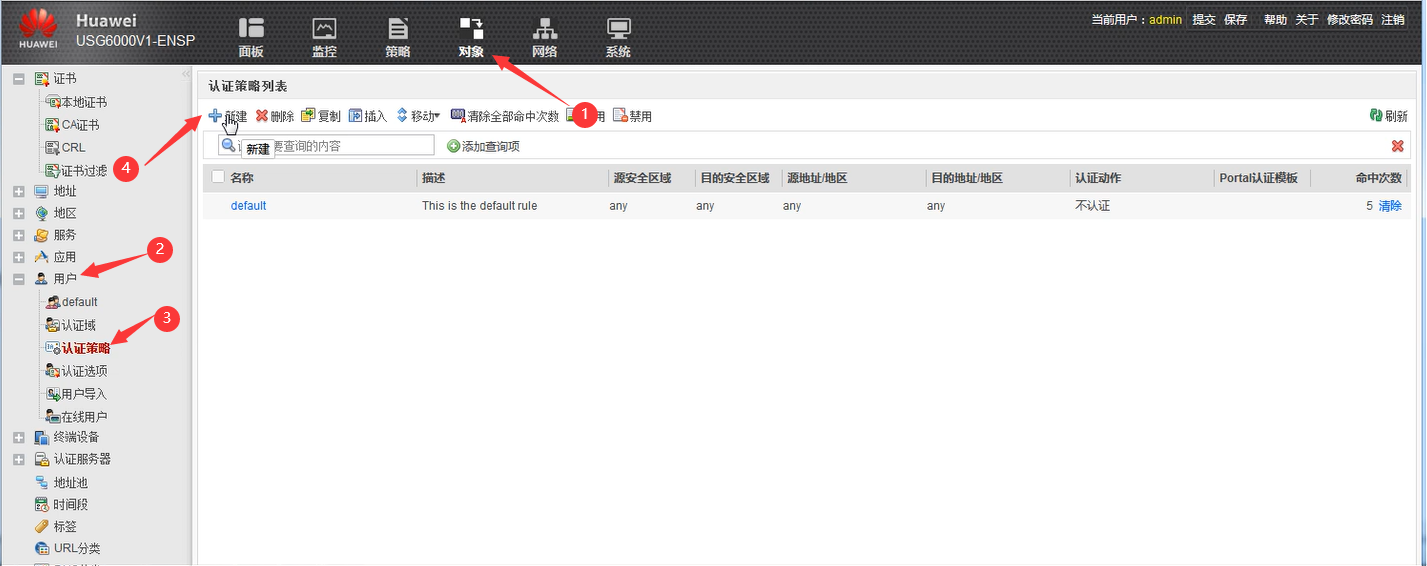The image size is (1427, 566).
Task: Open the 策略 policy tab
Action: [398, 38]
